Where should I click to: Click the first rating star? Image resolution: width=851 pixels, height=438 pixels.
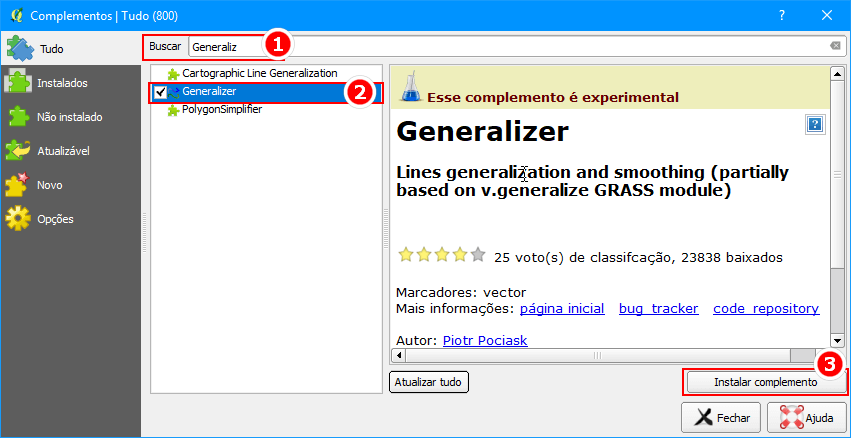pos(405,255)
